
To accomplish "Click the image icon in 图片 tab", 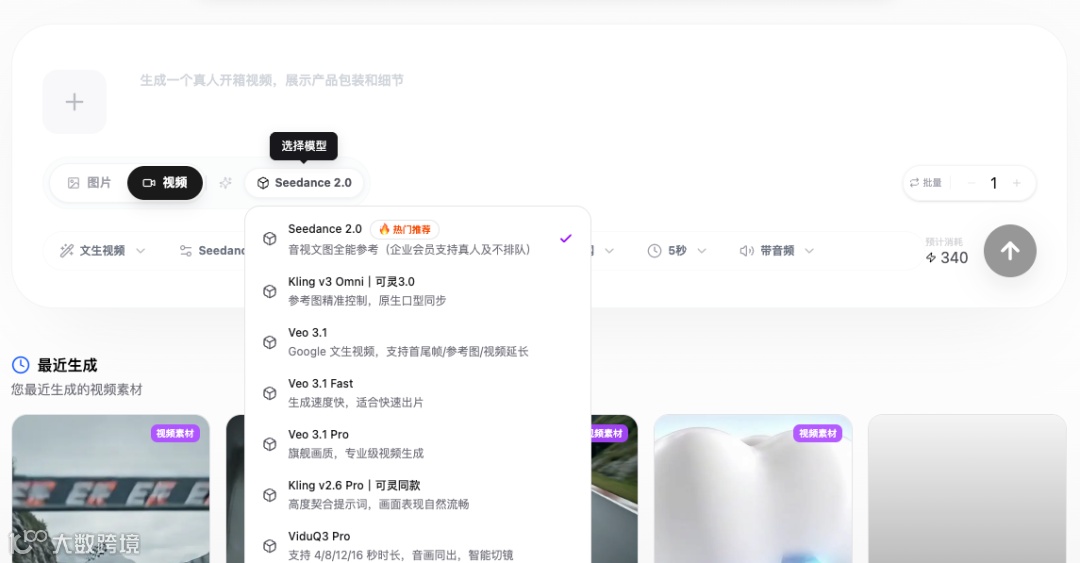I will pyautogui.click(x=73, y=183).
